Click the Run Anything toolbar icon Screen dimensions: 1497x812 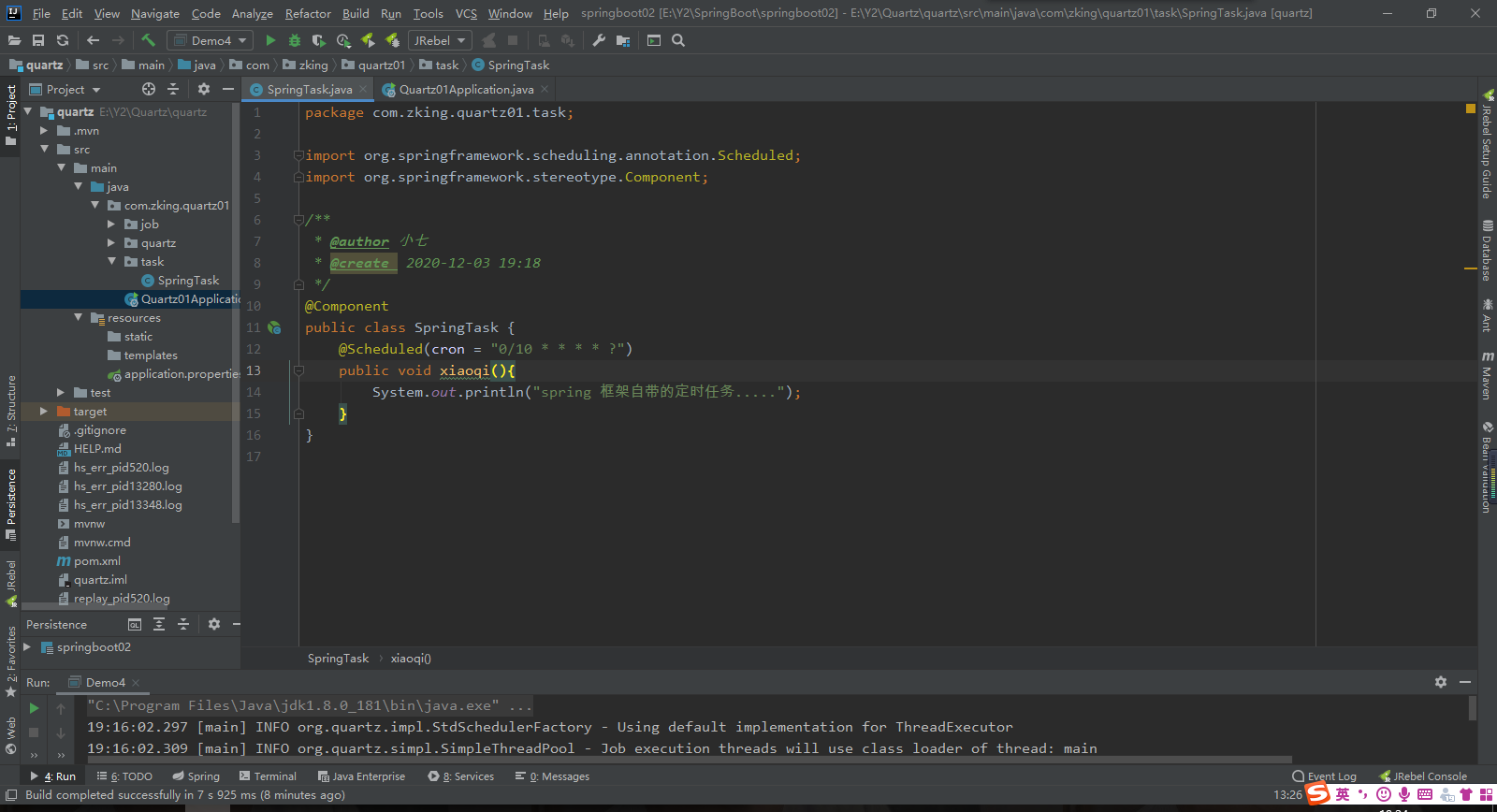654,40
